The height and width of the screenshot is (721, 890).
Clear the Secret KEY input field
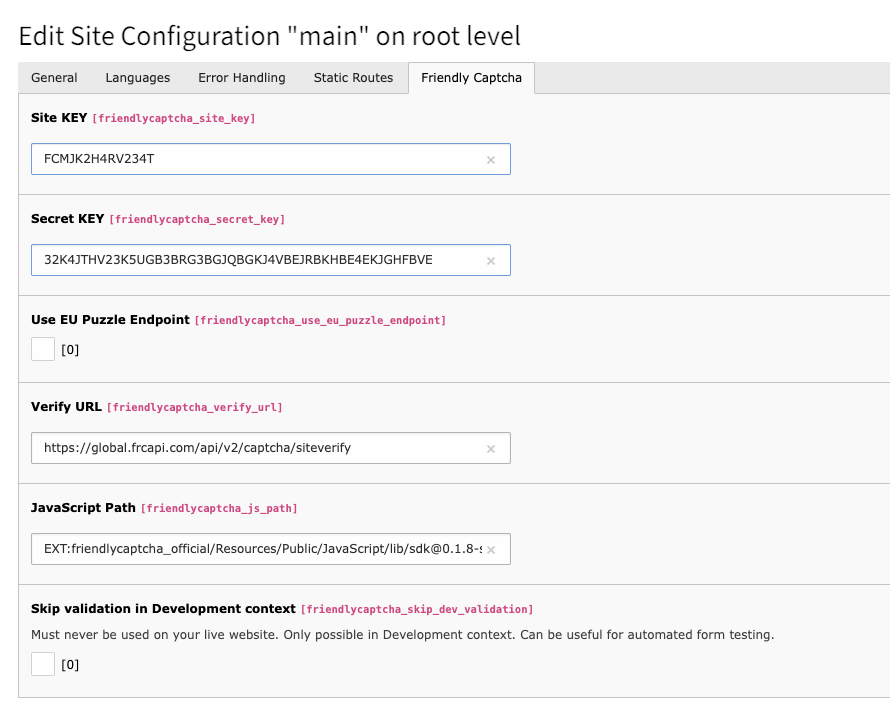tap(491, 260)
